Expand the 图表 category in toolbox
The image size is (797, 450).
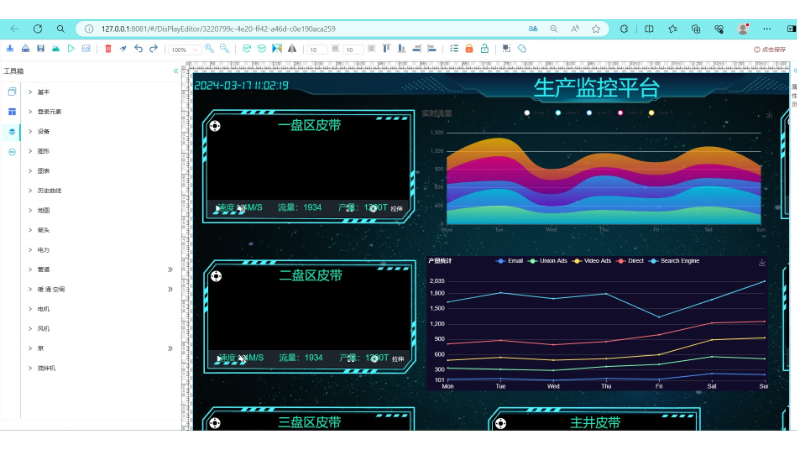(43, 171)
